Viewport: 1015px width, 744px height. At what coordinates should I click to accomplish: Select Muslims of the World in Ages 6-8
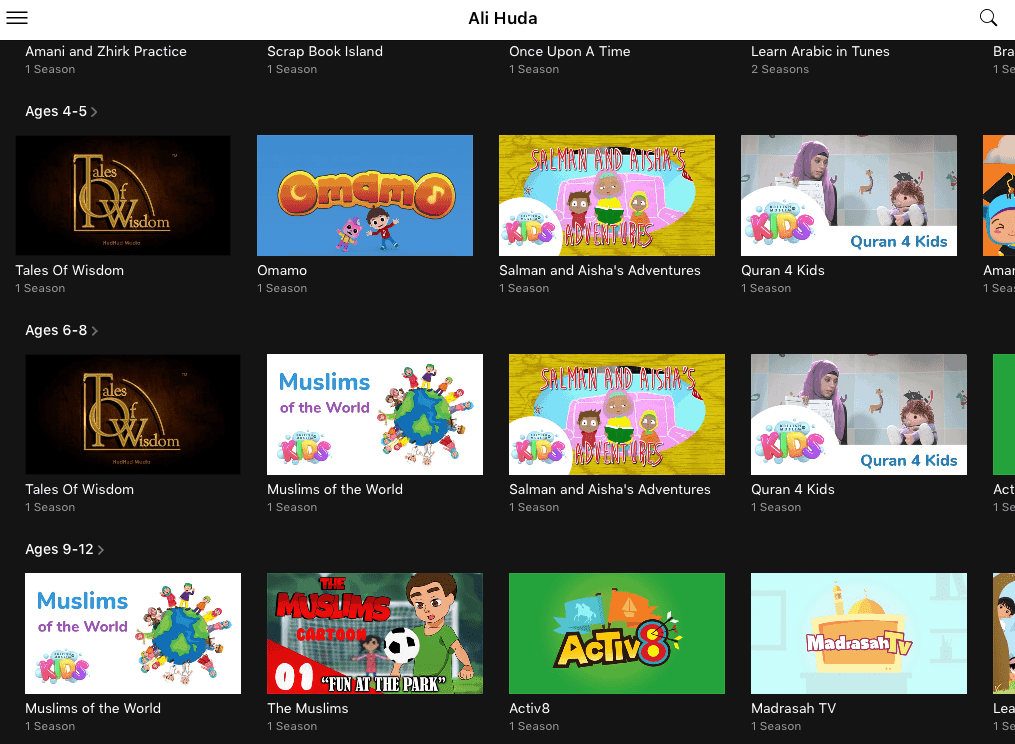coord(374,414)
